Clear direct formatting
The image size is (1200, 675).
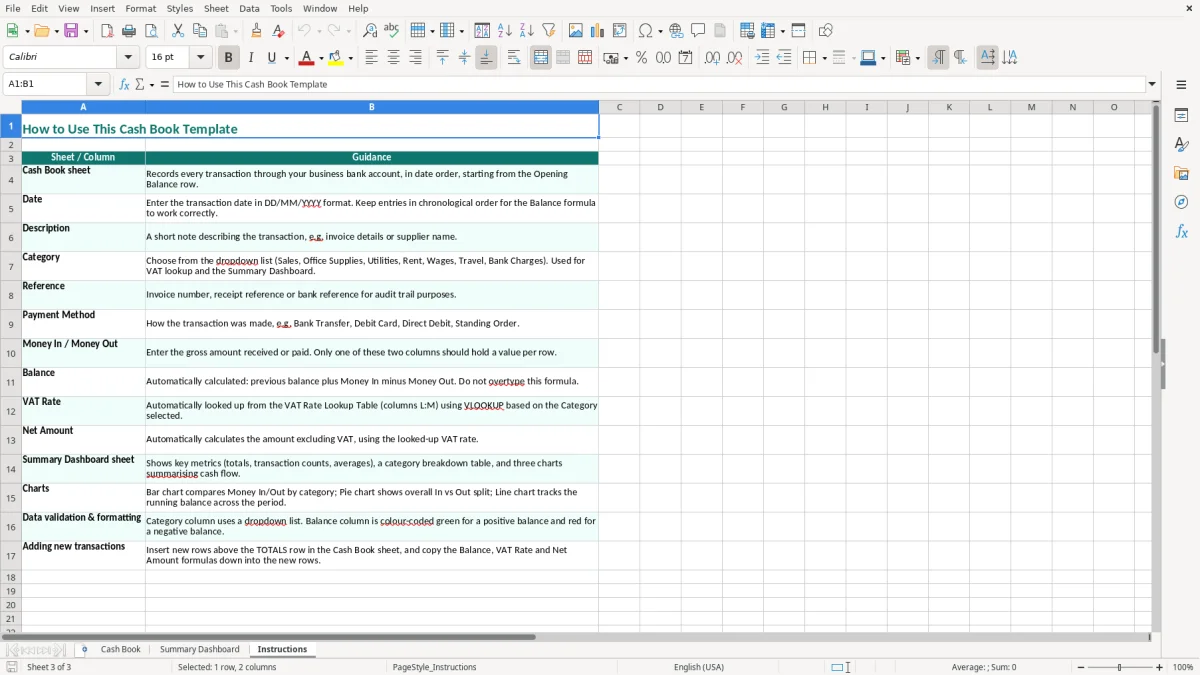pos(278,31)
